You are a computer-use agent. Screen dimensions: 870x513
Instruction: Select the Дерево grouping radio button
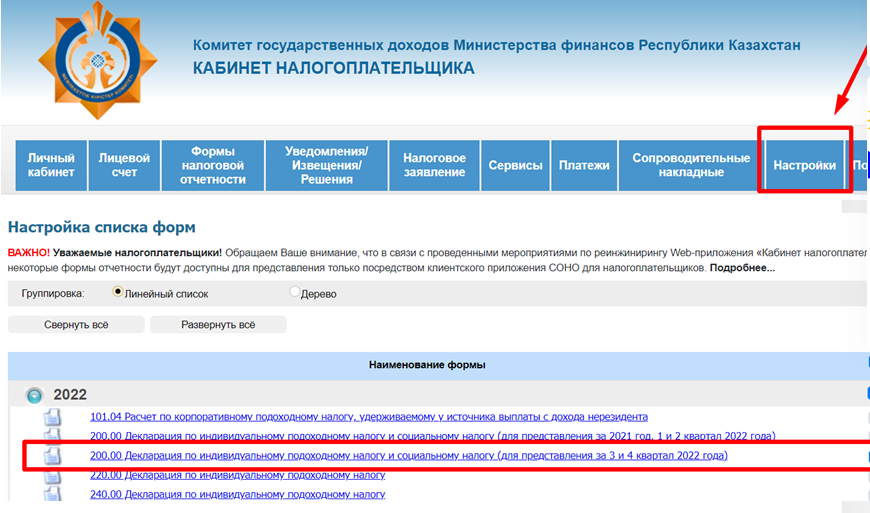(295, 293)
